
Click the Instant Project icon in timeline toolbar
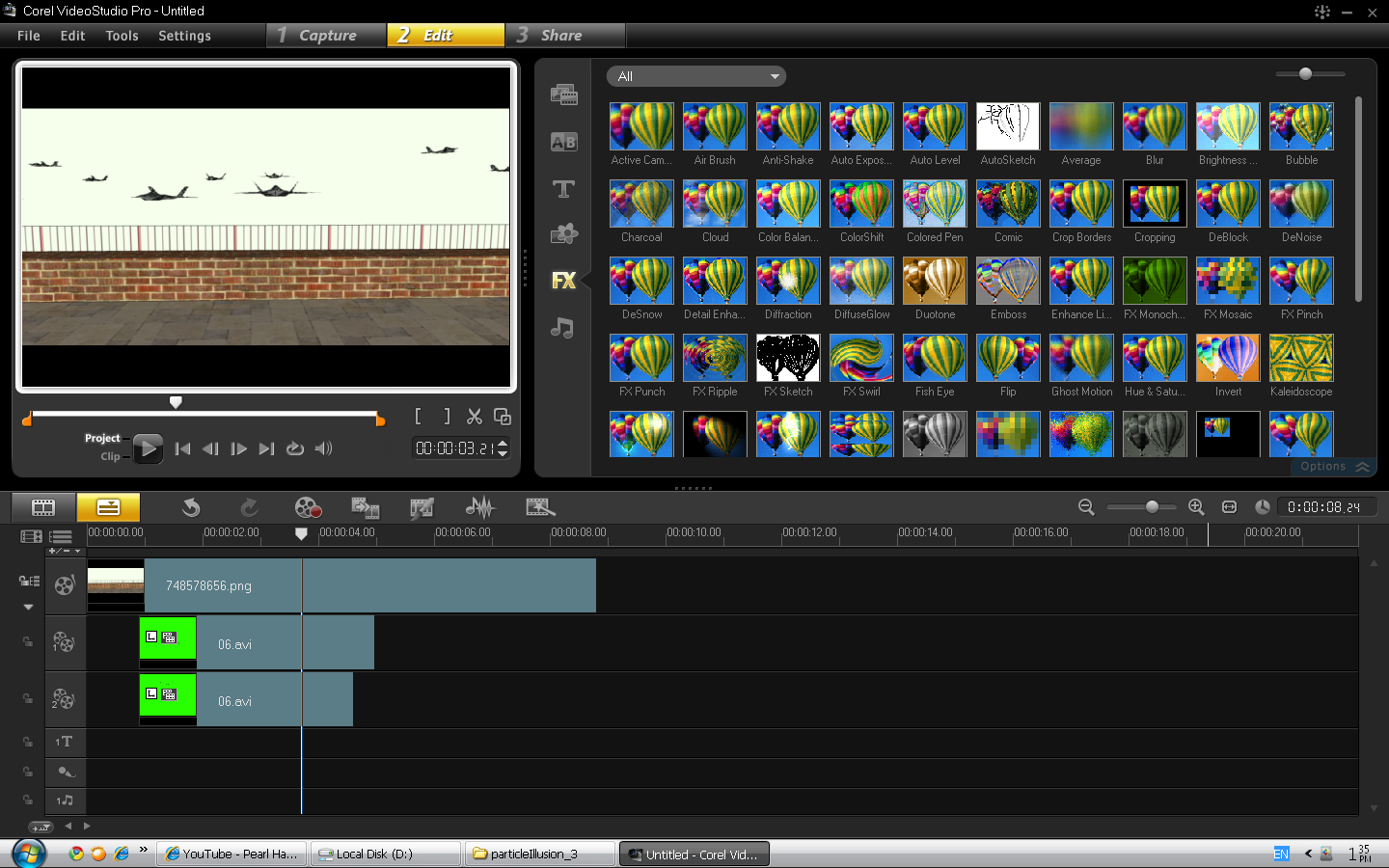[539, 507]
